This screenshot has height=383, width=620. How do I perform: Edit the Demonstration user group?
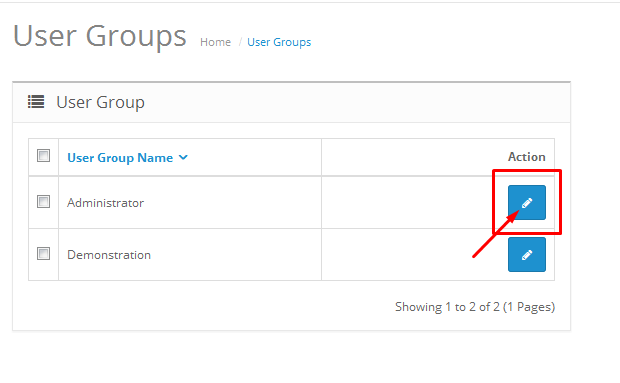[x=527, y=255]
